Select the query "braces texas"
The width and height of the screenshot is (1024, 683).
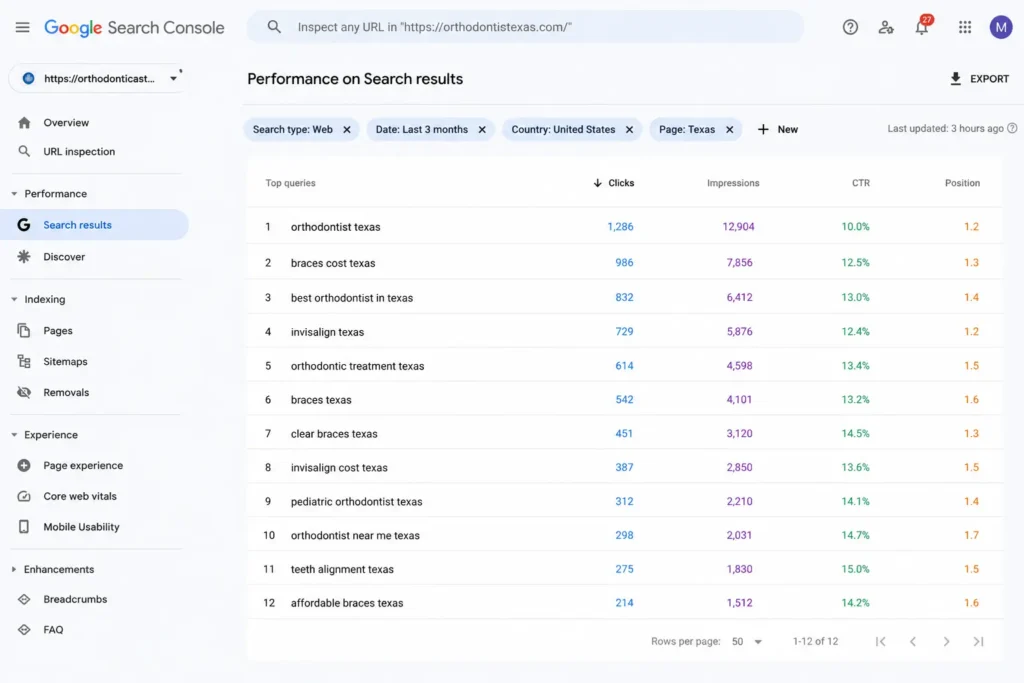click(x=321, y=400)
